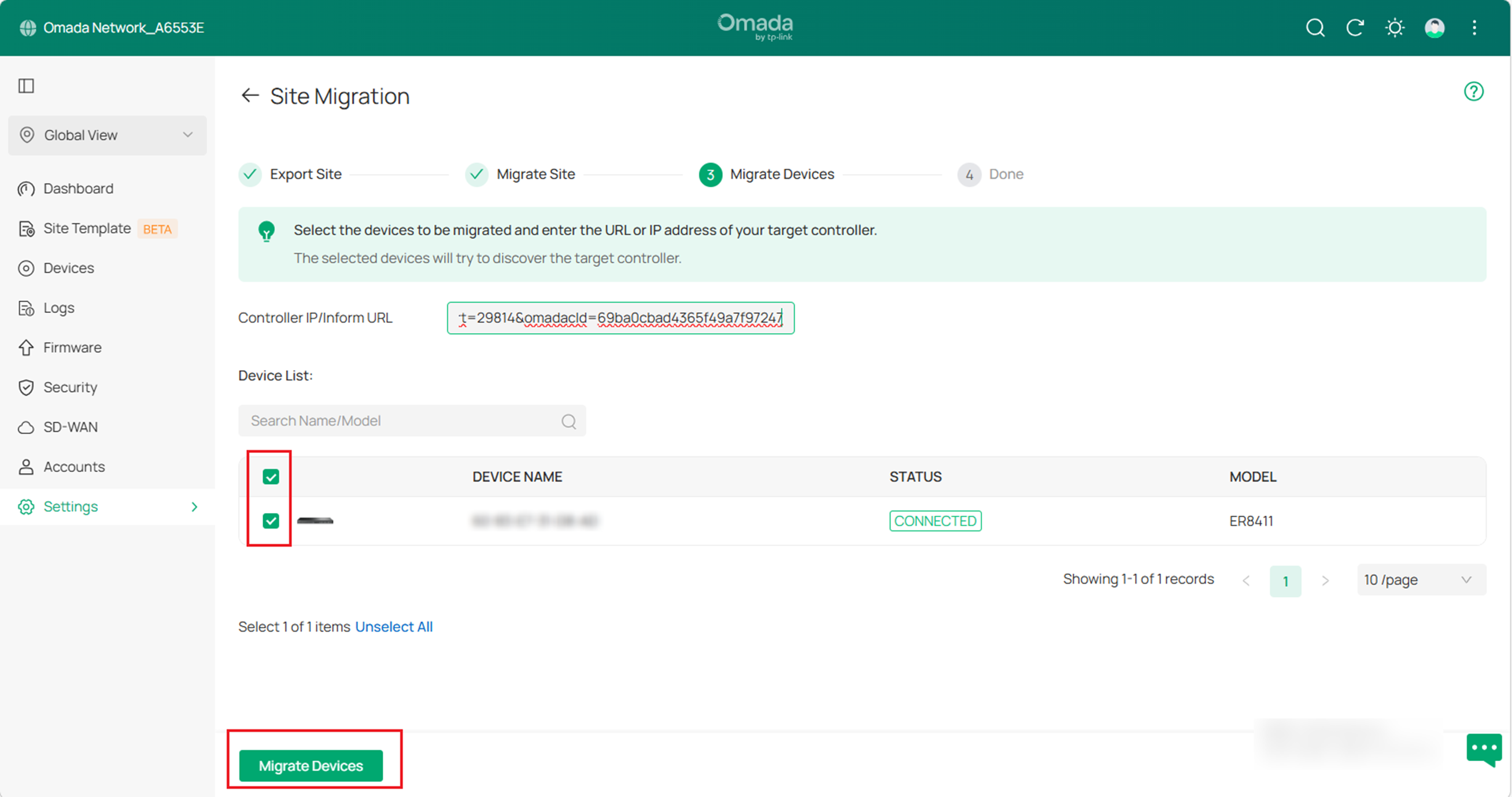Open the 10 /page pagination dropdown
1512x797 pixels.
pos(1421,580)
